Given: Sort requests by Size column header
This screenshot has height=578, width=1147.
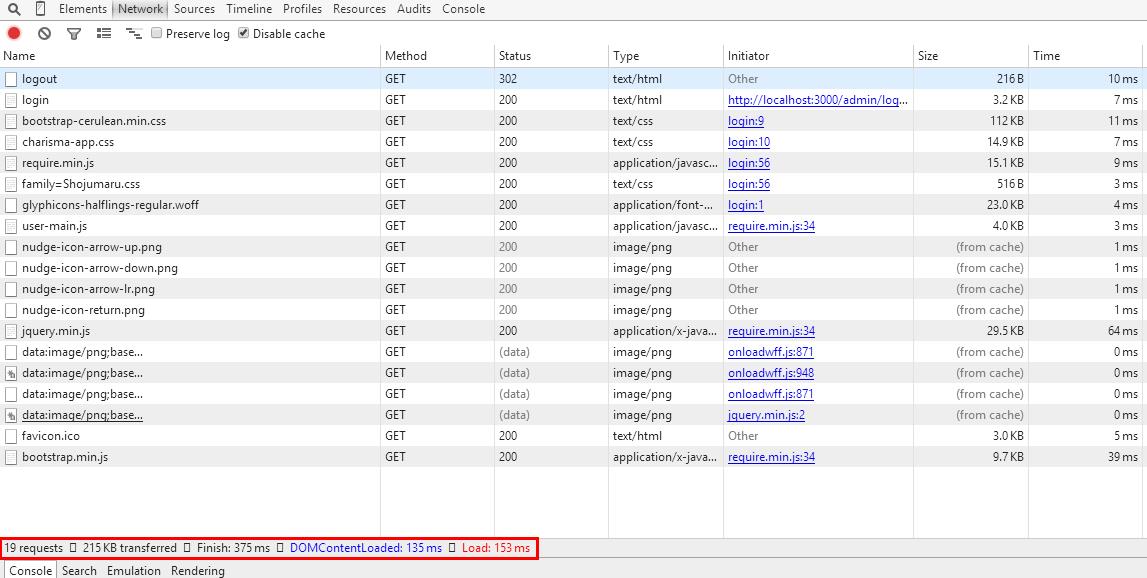Looking at the screenshot, I should click(x=928, y=56).
